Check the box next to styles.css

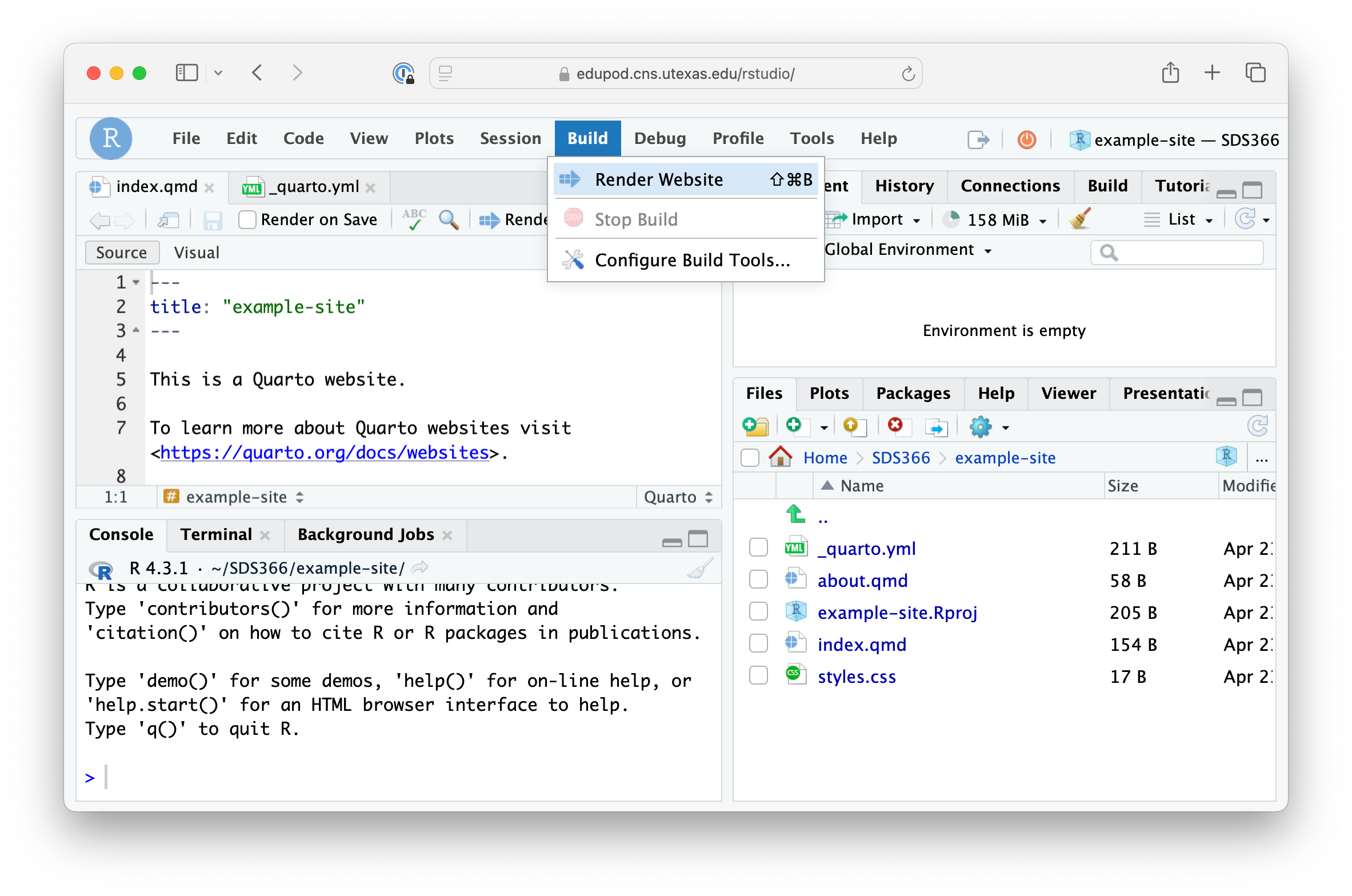tap(758, 676)
